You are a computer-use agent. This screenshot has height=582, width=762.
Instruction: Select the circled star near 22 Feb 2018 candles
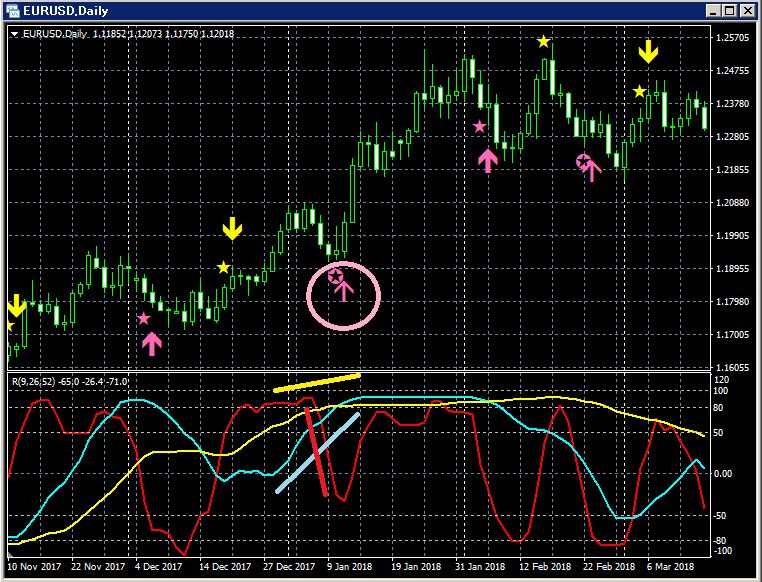click(583, 161)
